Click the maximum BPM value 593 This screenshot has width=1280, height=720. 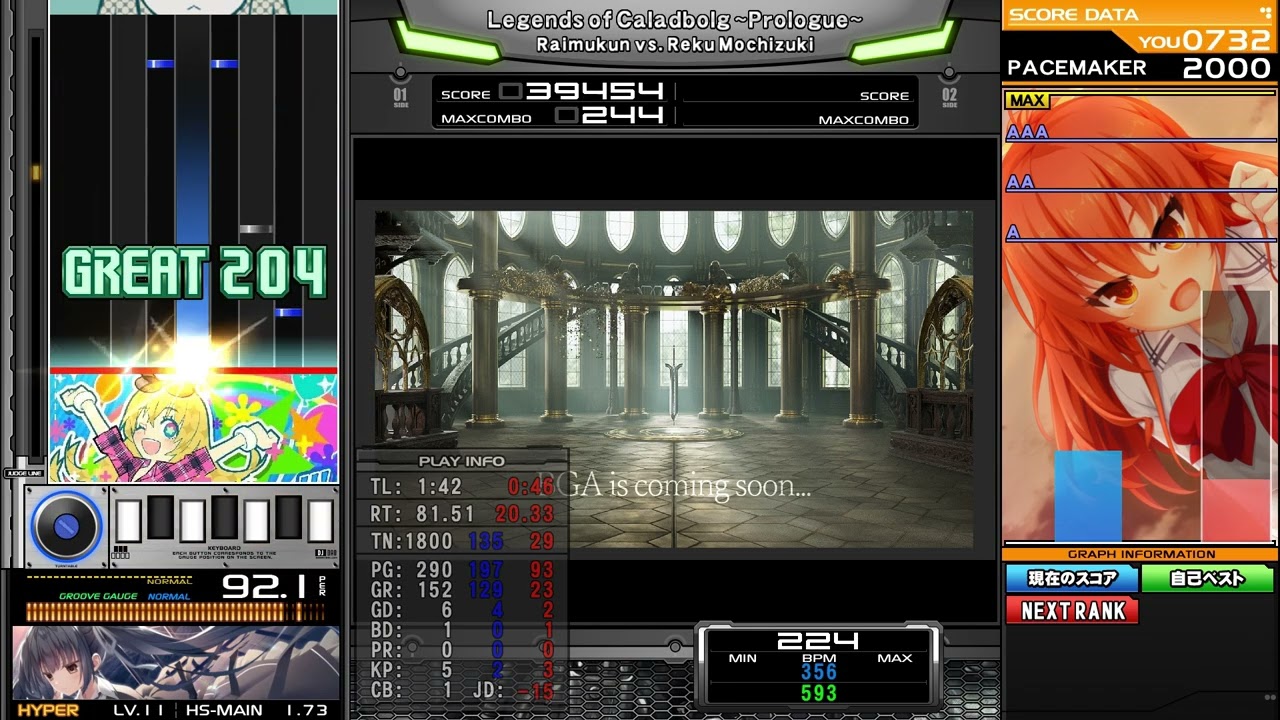pos(818,693)
